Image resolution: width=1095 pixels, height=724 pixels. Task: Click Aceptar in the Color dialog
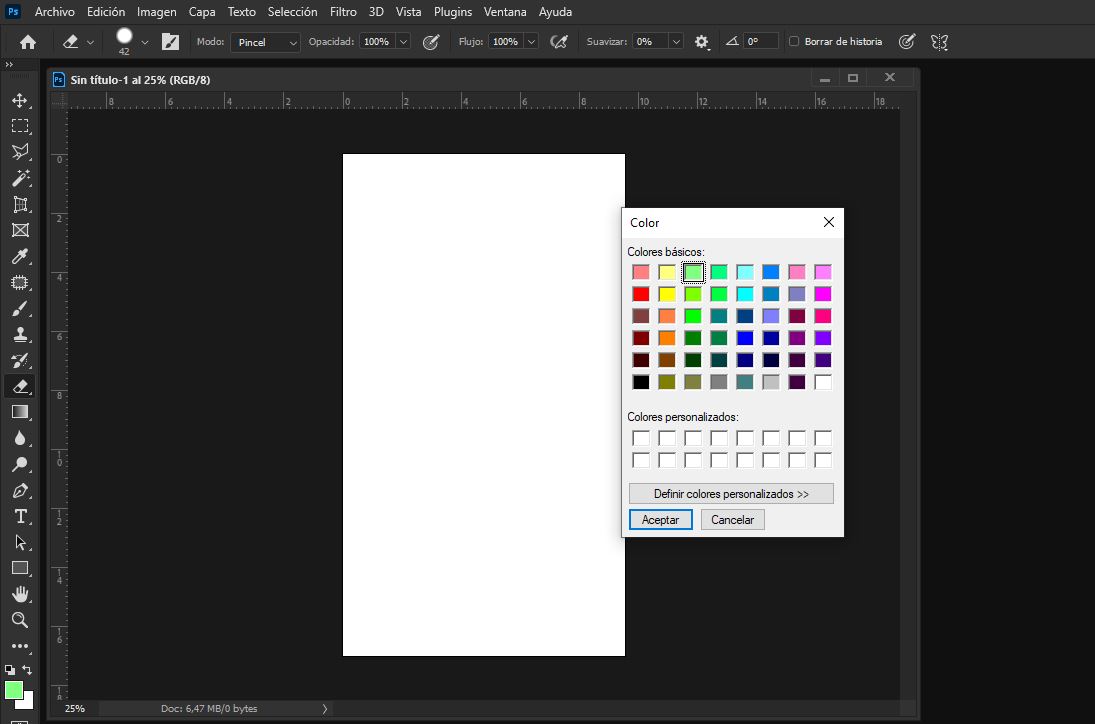tap(660, 519)
